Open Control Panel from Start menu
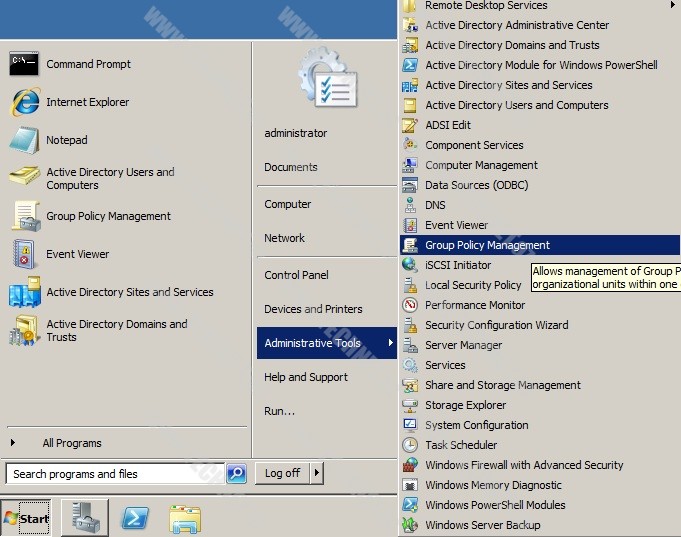Viewport: 681px width, 537px height. [296, 275]
